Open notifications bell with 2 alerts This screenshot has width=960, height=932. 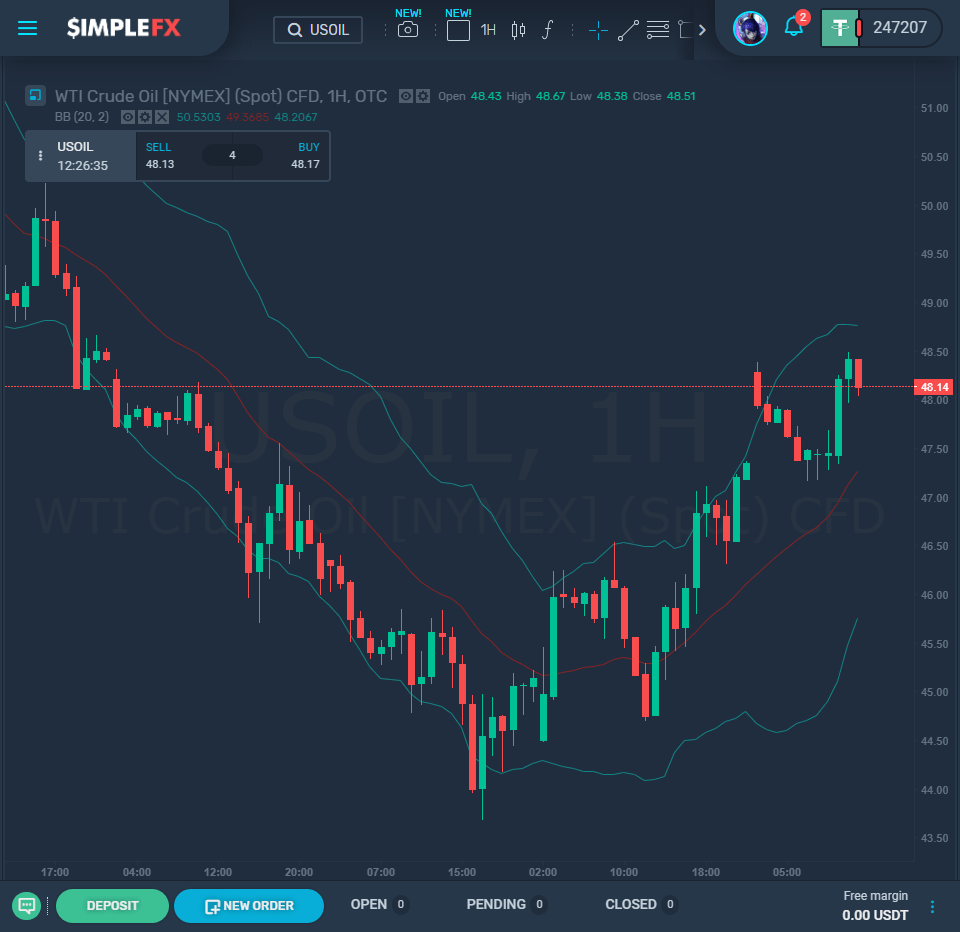click(794, 27)
